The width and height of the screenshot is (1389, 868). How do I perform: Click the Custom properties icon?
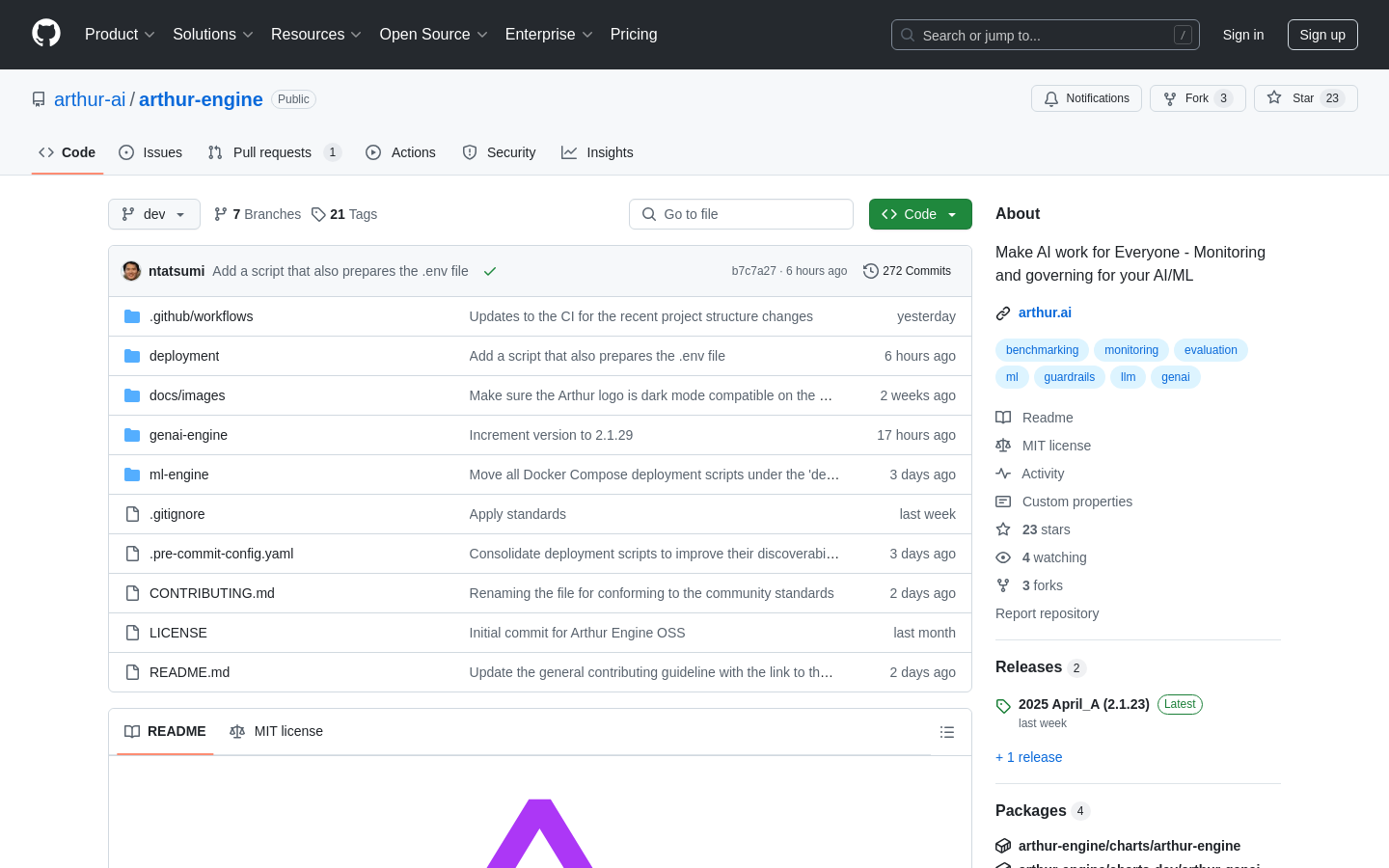click(x=1003, y=502)
